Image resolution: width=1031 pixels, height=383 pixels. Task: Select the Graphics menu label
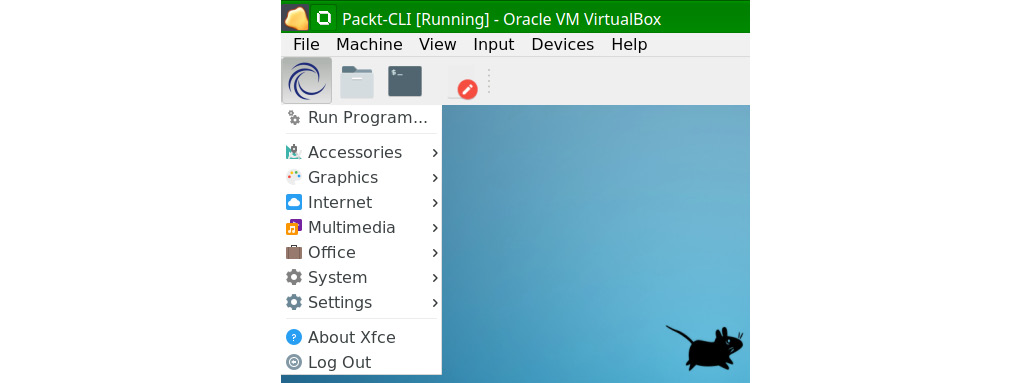[x=343, y=178]
